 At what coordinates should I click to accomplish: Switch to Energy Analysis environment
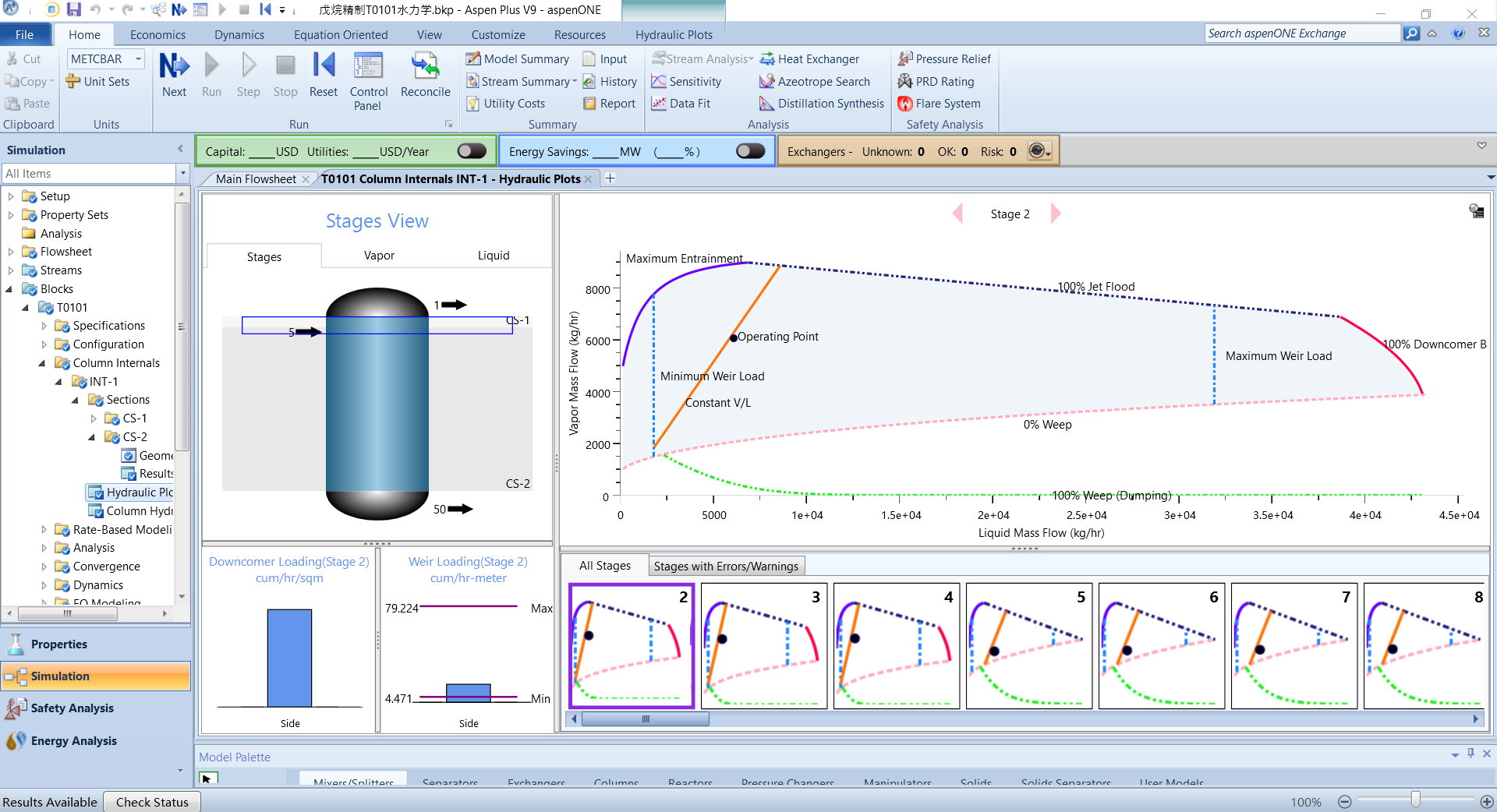(96, 741)
